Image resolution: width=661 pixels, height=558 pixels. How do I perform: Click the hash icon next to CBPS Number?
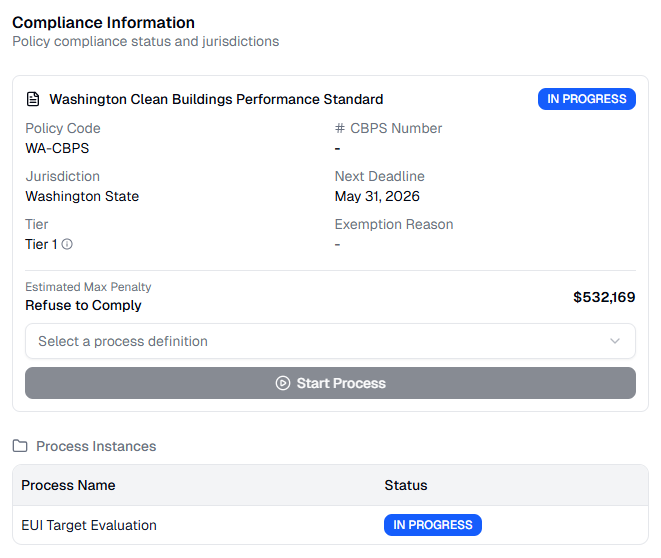pyautogui.click(x=340, y=128)
